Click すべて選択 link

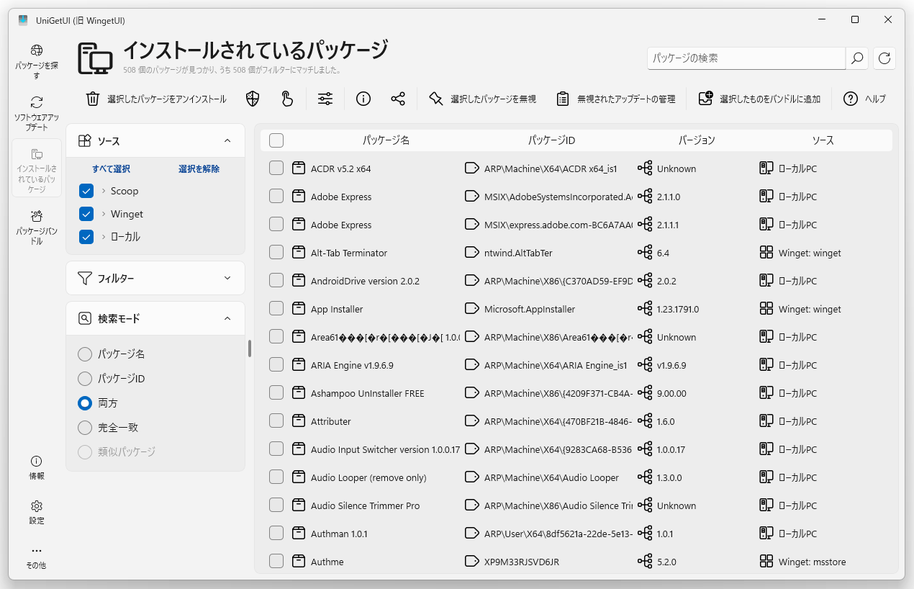tap(111, 169)
